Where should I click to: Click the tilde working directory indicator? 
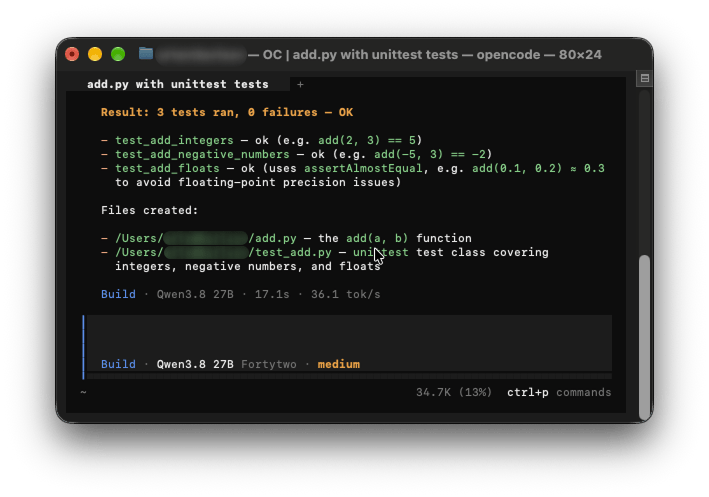83,392
